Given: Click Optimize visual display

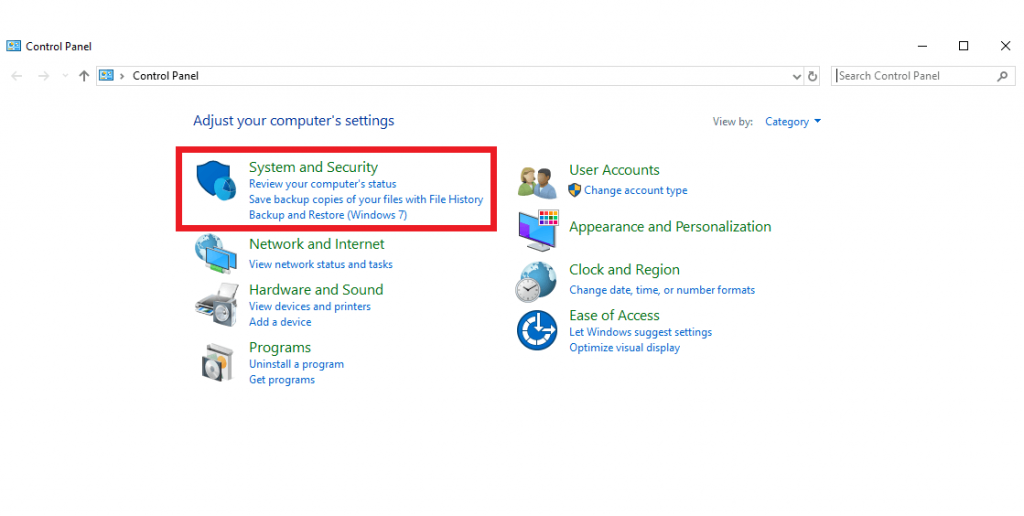Looking at the screenshot, I should coord(624,347).
